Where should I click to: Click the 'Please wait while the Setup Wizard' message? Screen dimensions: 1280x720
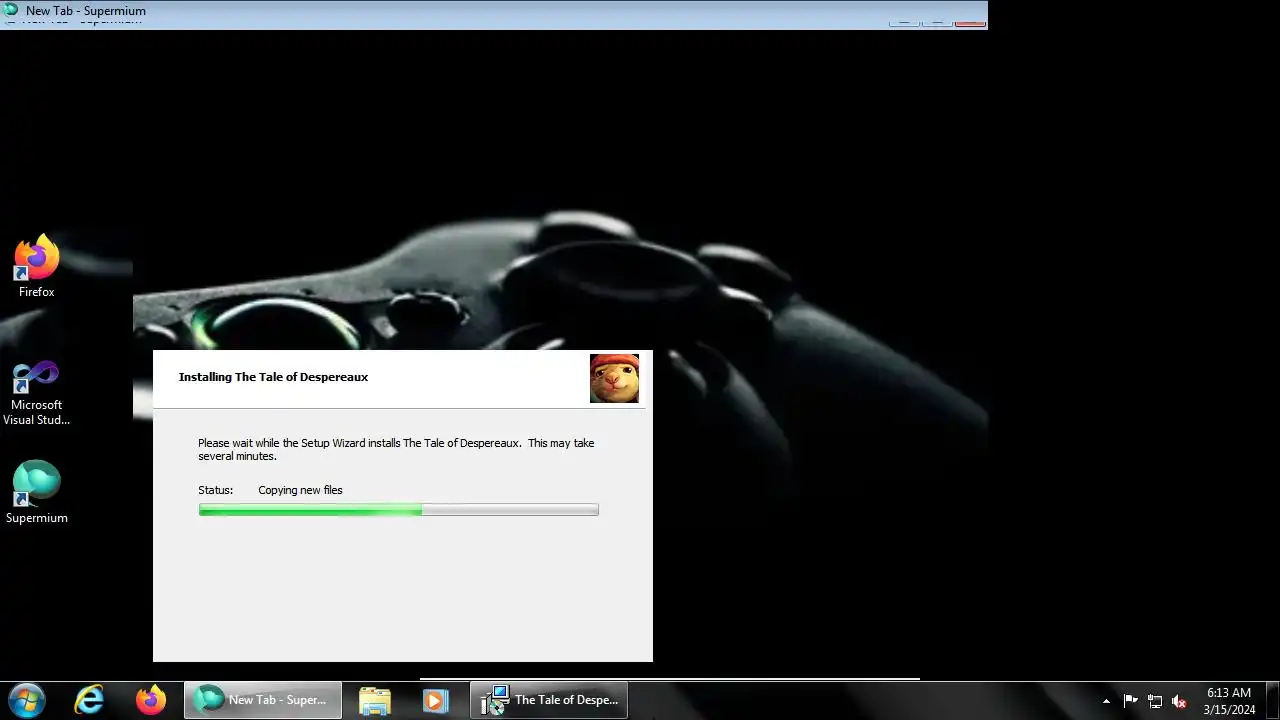tap(396, 449)
